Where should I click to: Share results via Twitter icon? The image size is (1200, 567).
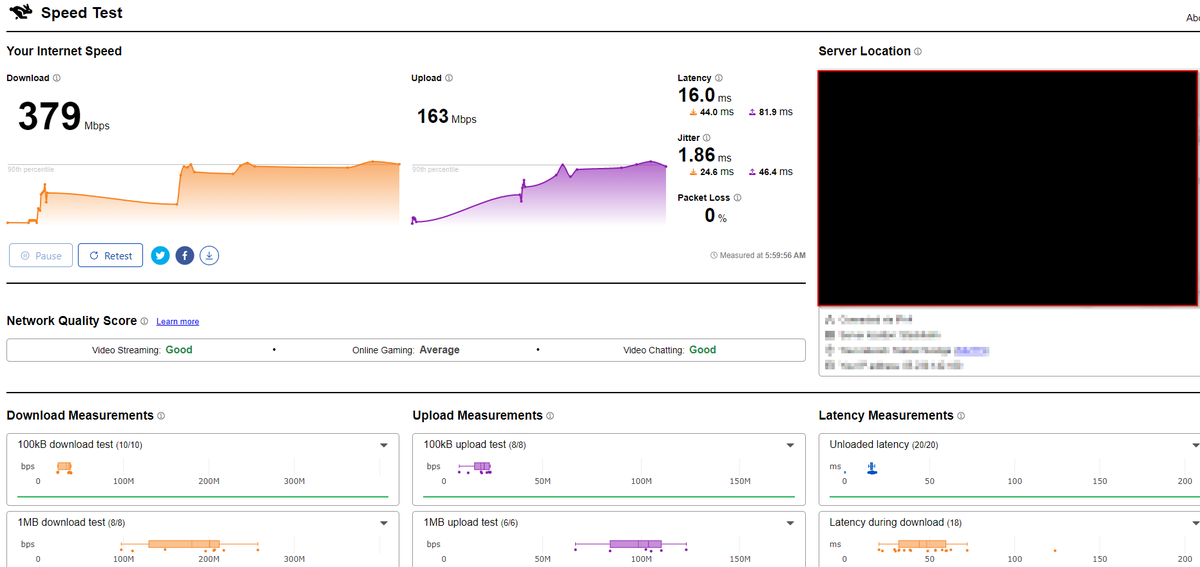pyautogui.click(x=160, y=256)
